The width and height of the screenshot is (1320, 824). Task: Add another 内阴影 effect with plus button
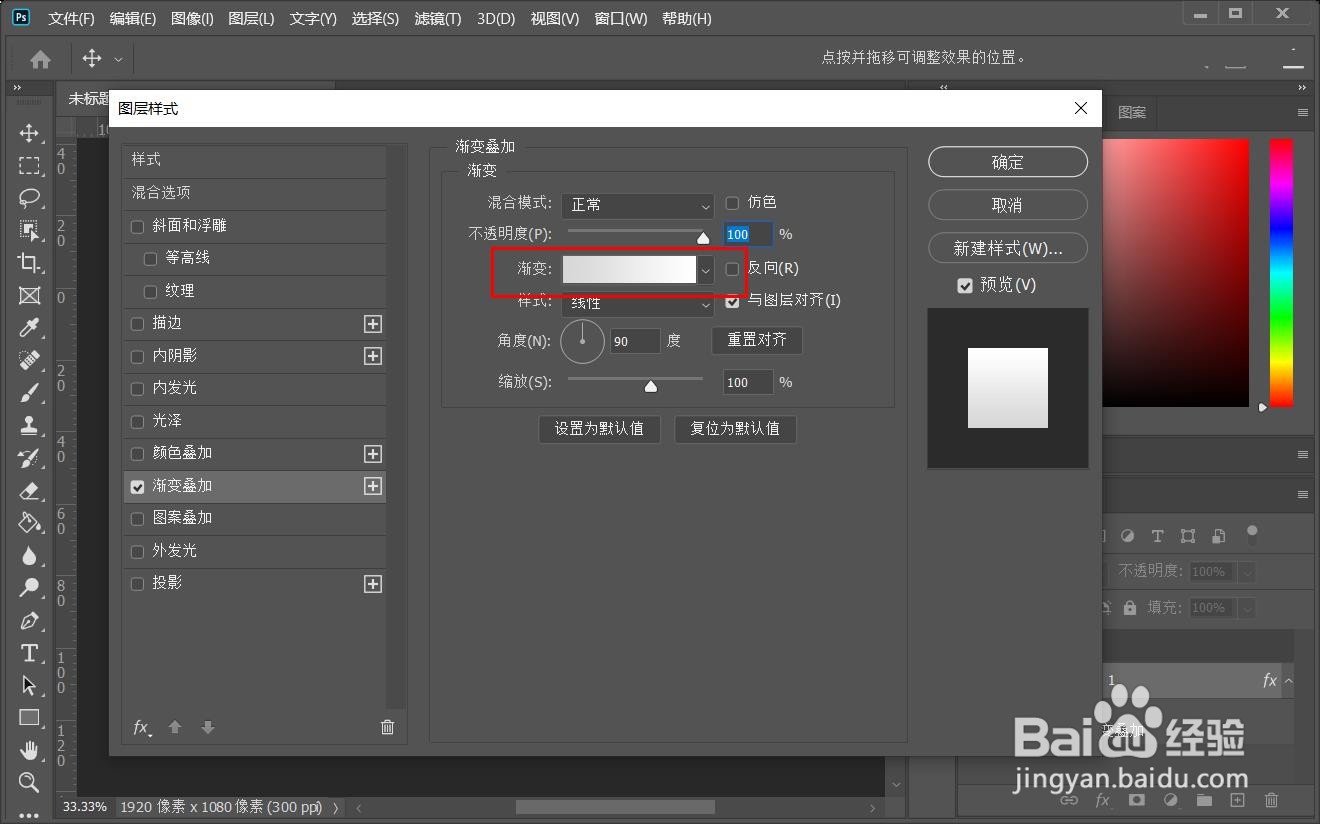pyautogui.click(x=373, y=356)
